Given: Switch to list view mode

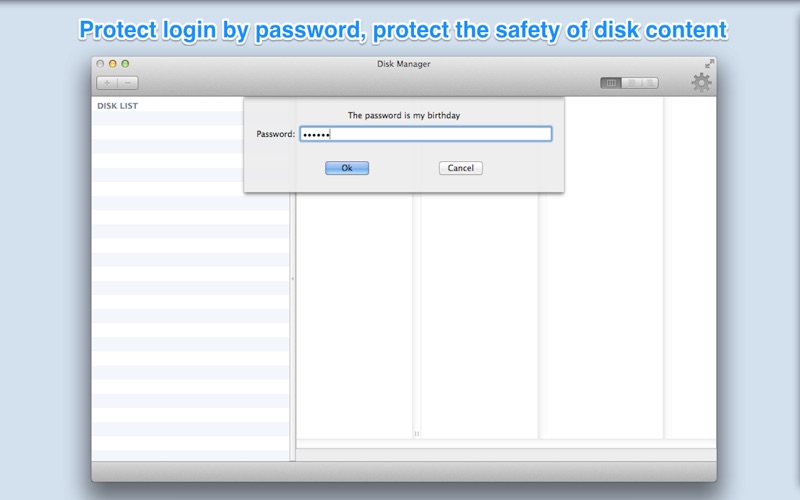Looking at the screenshot, I should 631,83.
